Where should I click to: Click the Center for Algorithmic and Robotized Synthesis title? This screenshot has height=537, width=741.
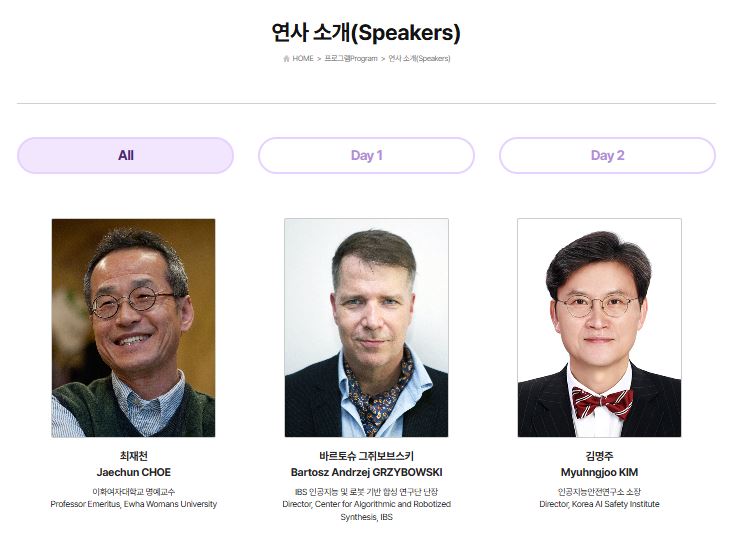pos(366,510)
